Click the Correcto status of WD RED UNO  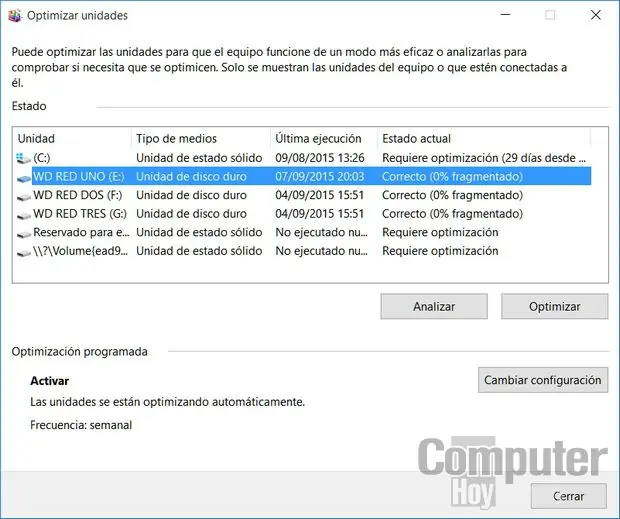452,176
